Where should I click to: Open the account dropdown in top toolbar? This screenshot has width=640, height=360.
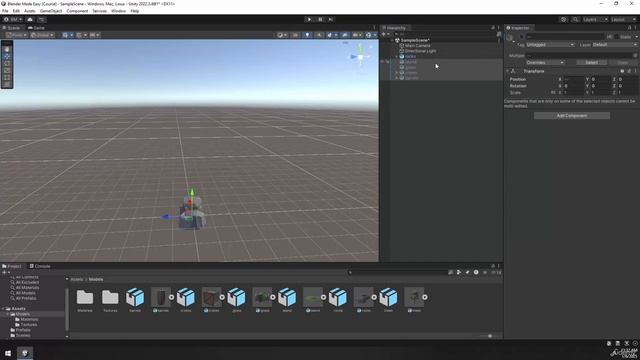[12, 19]
